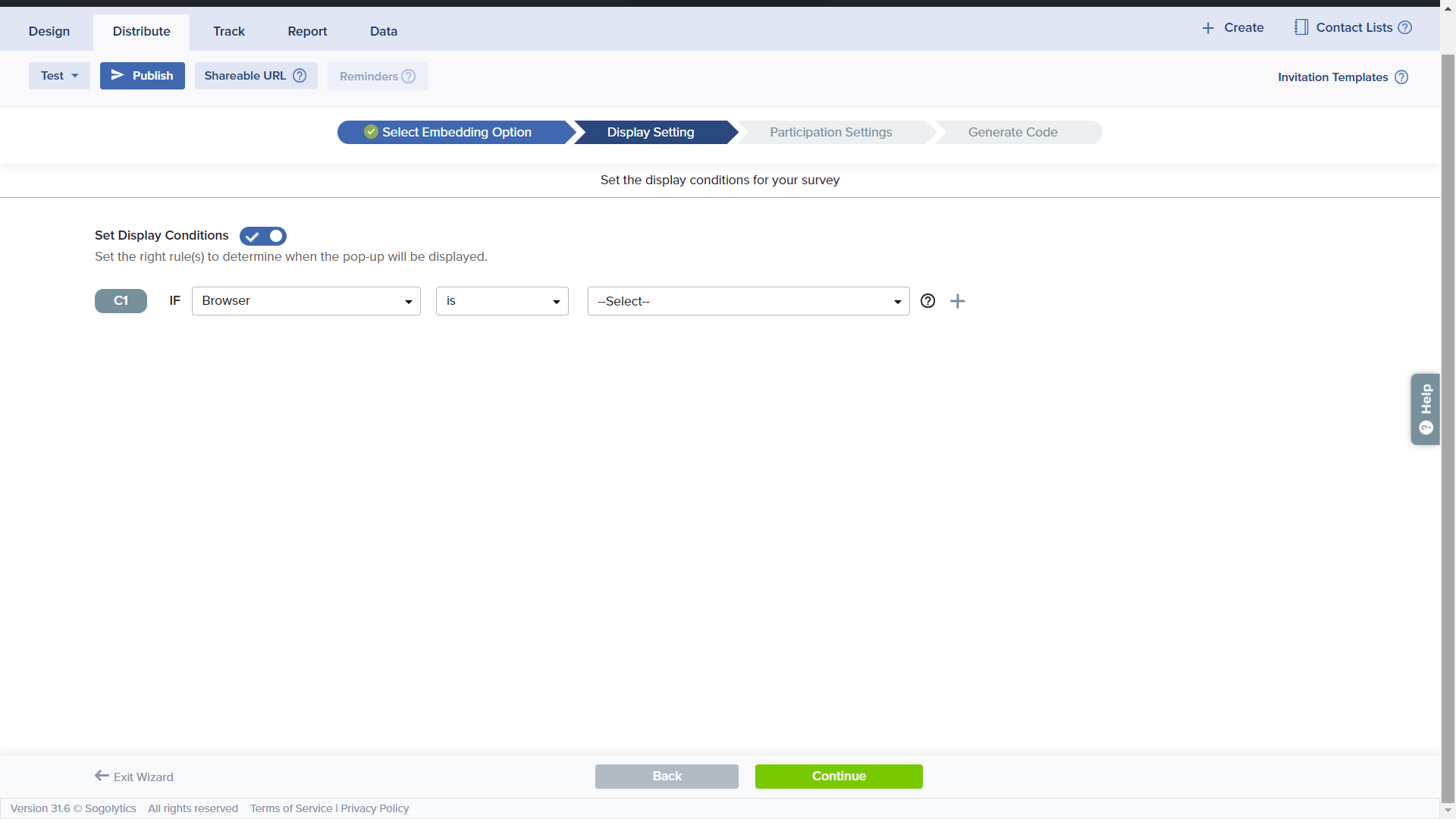1456x819 pixels.
Task: Open the side Help tab
Action: (x=1426, y=409)
